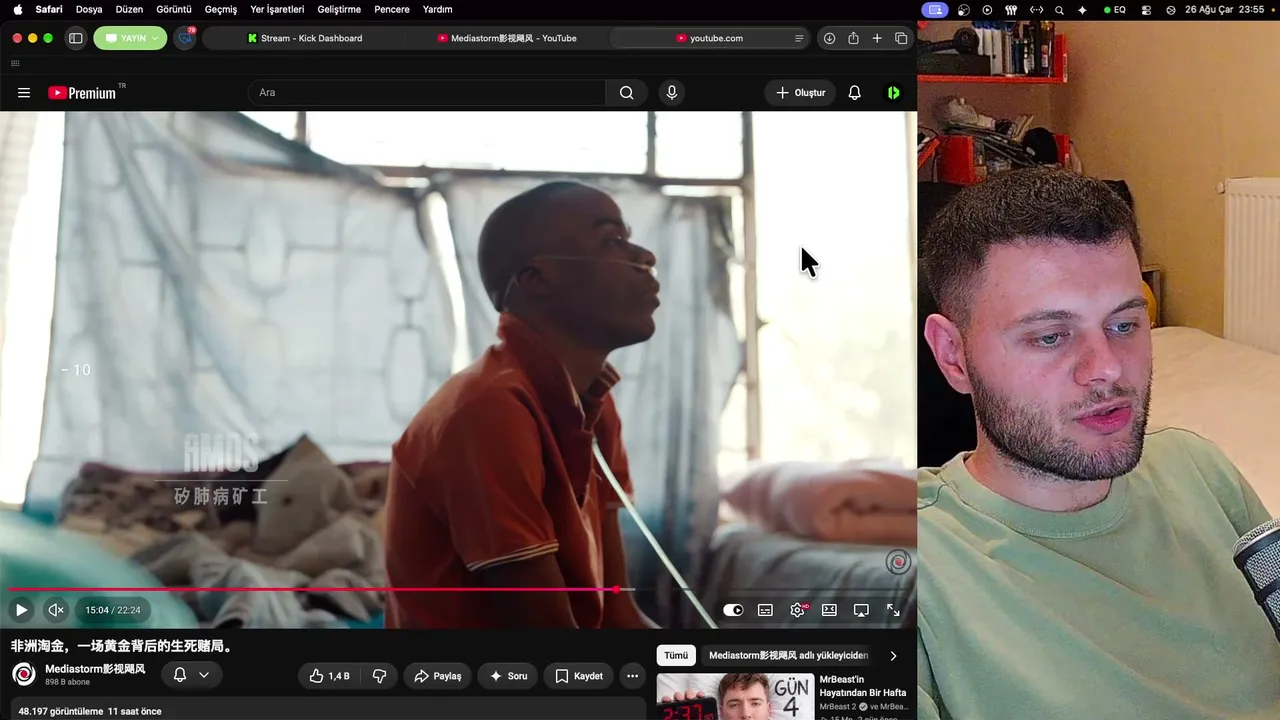Image resolution: width=1280 pixels, height=720 pixels.
Task: Open YouTube notifications bell
Action: point(855,93)
